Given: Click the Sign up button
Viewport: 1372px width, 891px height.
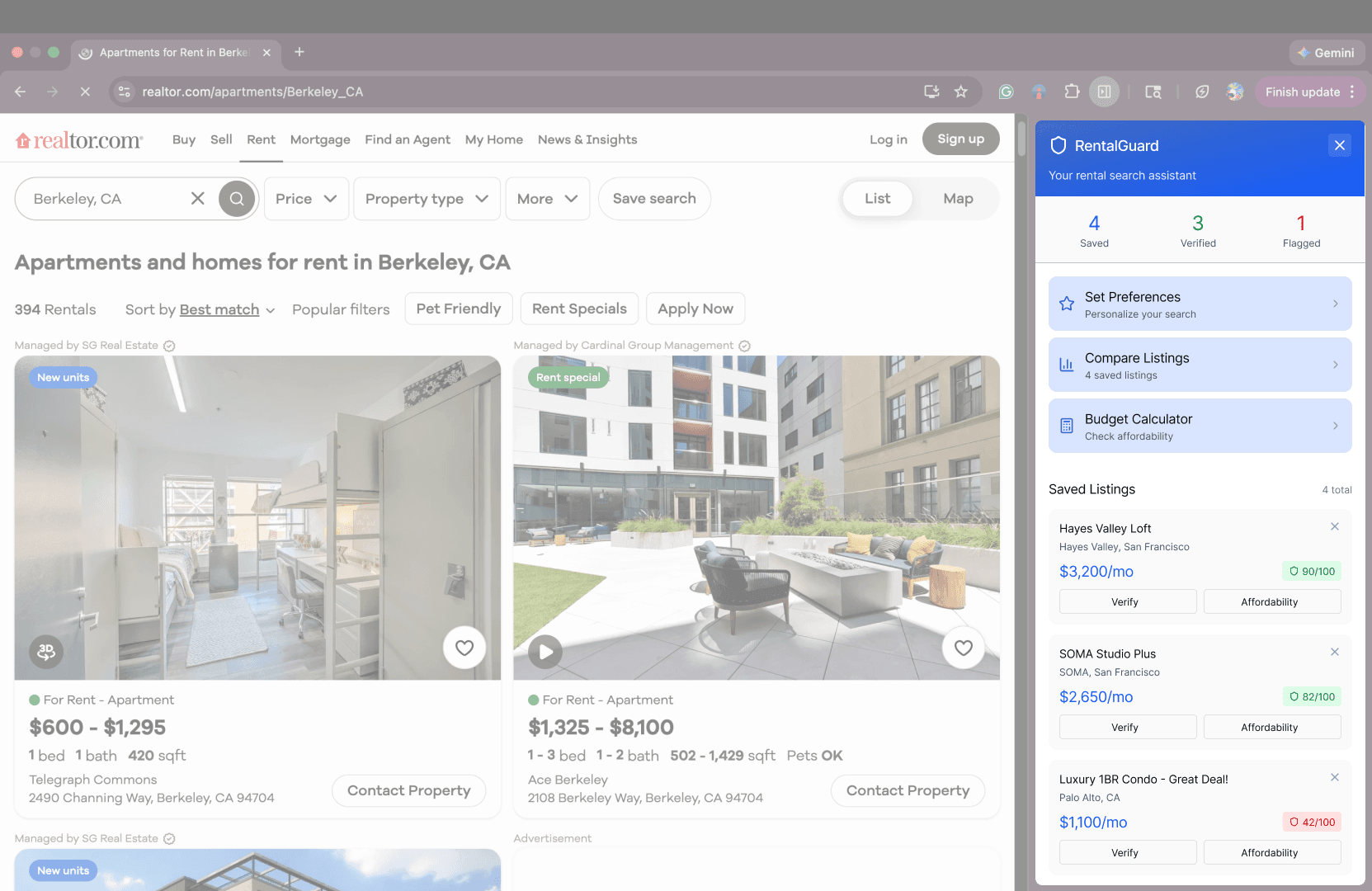Looking at the screenshot, I should (x=961, y=139).
